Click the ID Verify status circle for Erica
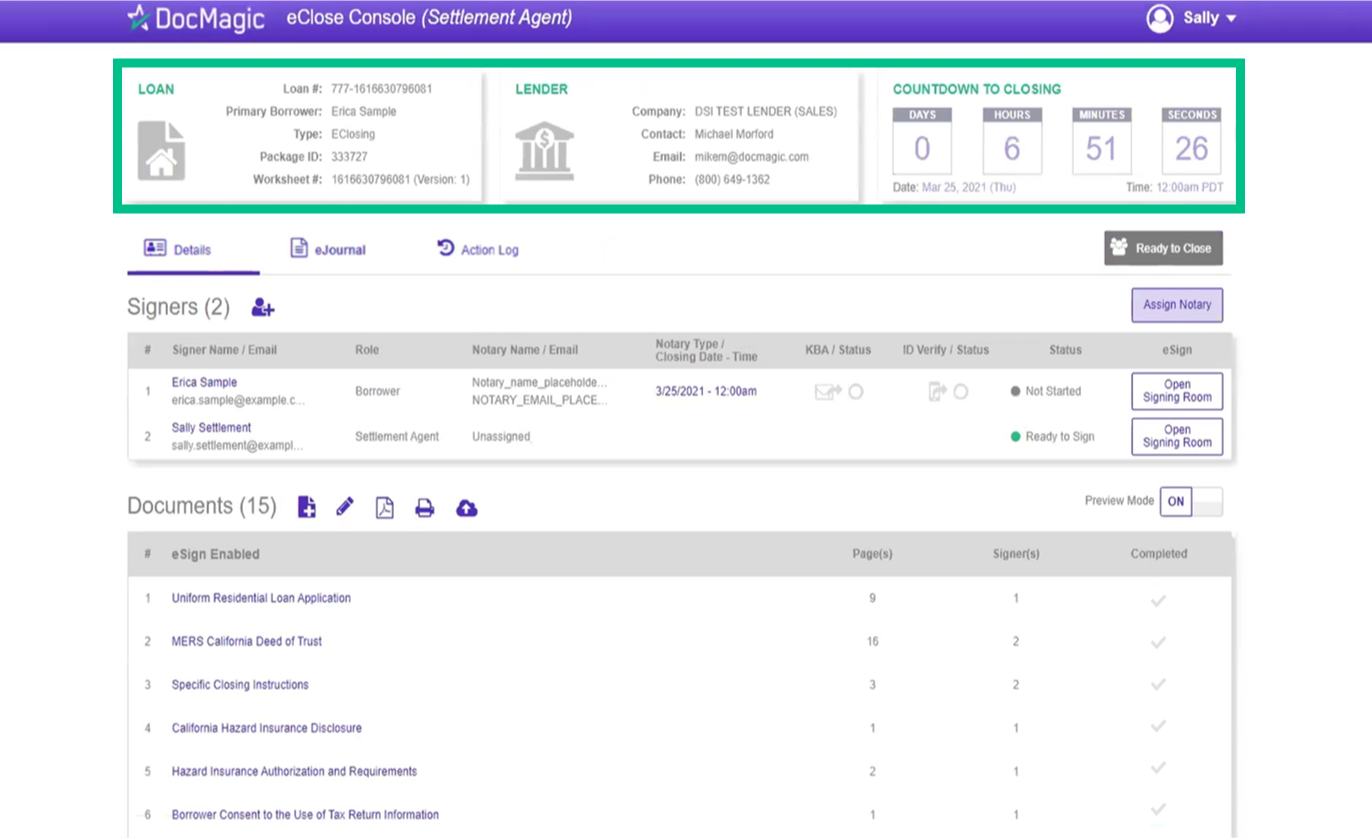 pos(960,392)
